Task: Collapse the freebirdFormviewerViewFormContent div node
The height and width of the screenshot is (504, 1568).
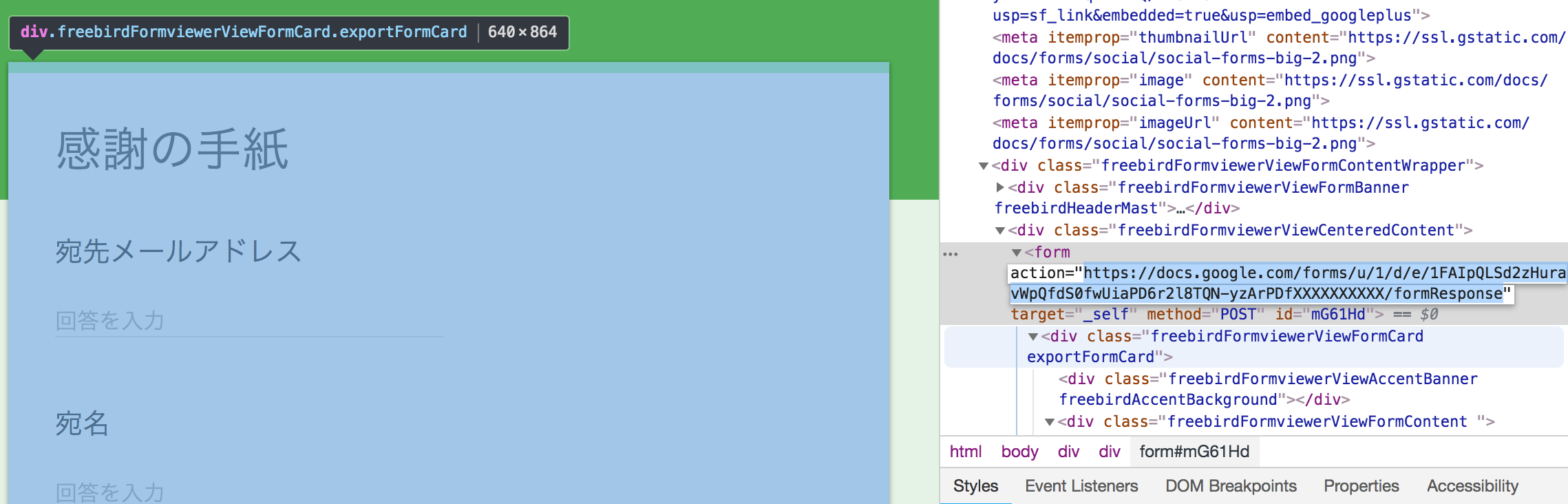Action: coord(1050,422)
